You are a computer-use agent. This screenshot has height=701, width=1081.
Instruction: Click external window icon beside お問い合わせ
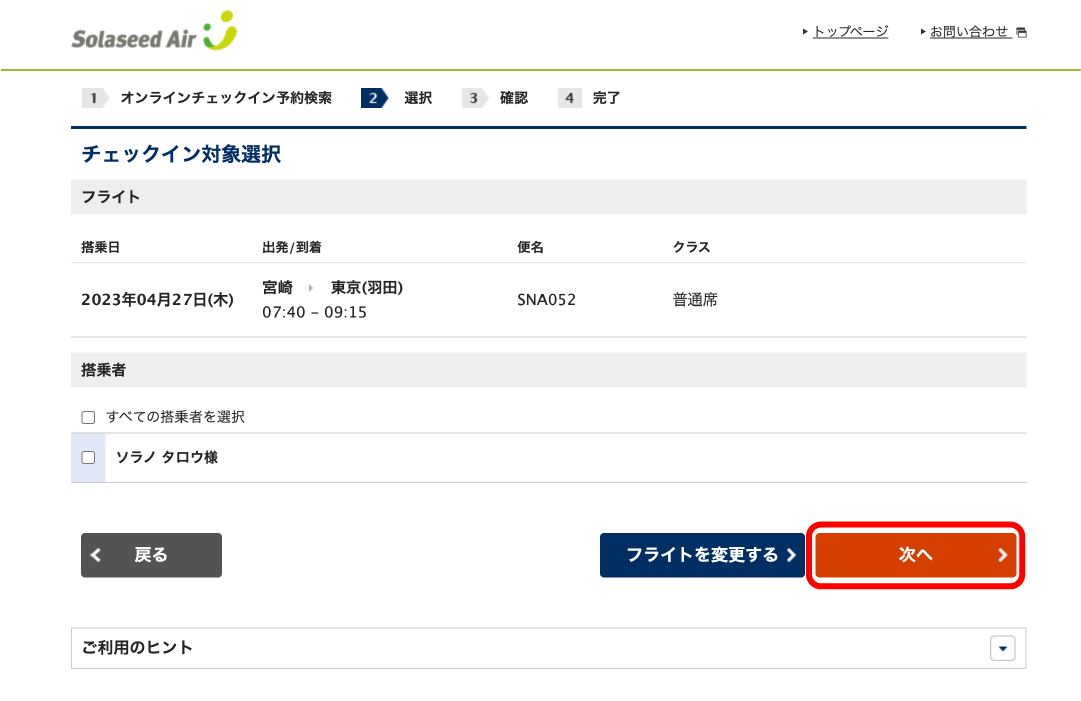[x=1021, y=32]
